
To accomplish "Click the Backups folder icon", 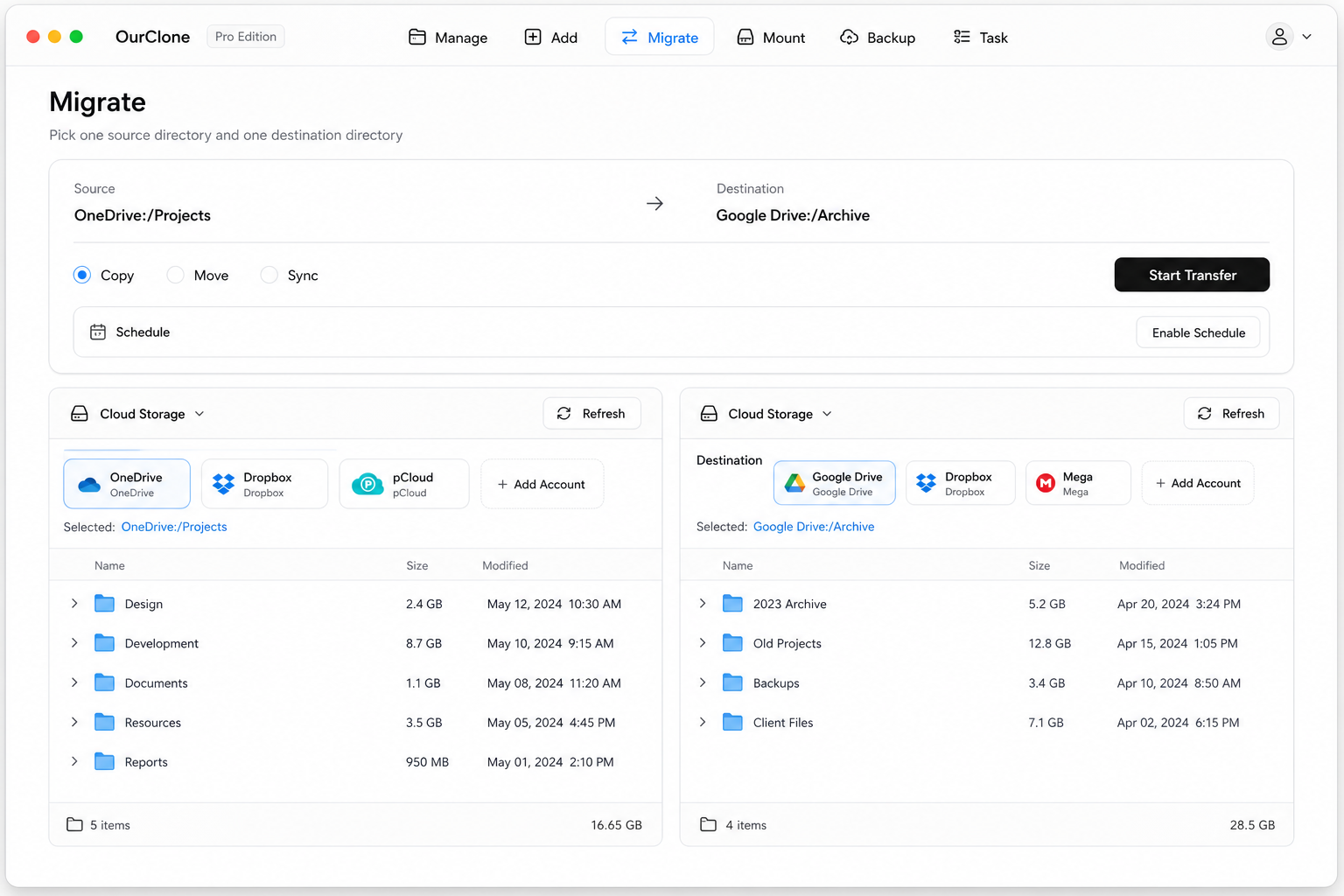I will (x=733, y=682).
